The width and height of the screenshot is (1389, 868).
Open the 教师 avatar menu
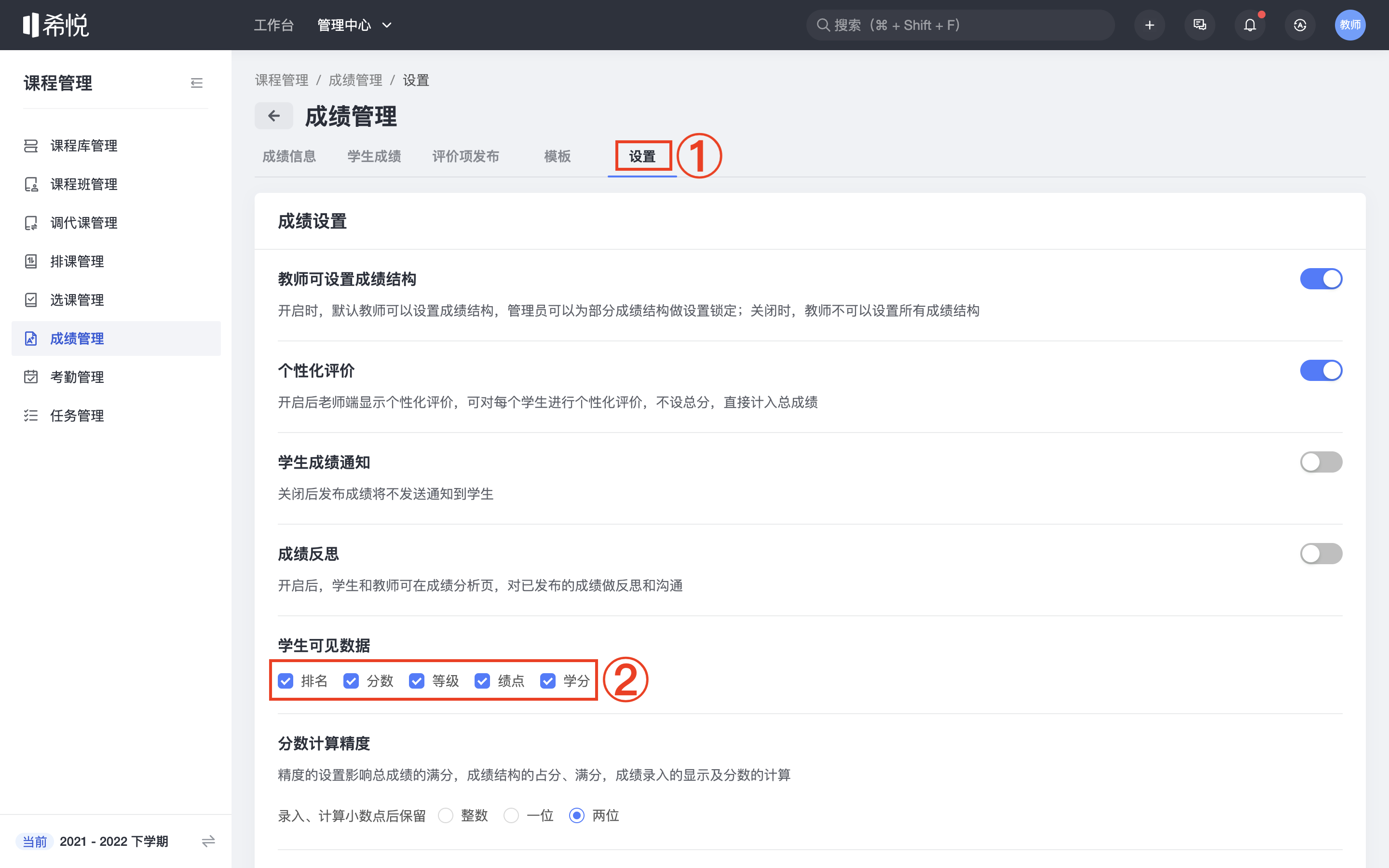(1350, 25)
